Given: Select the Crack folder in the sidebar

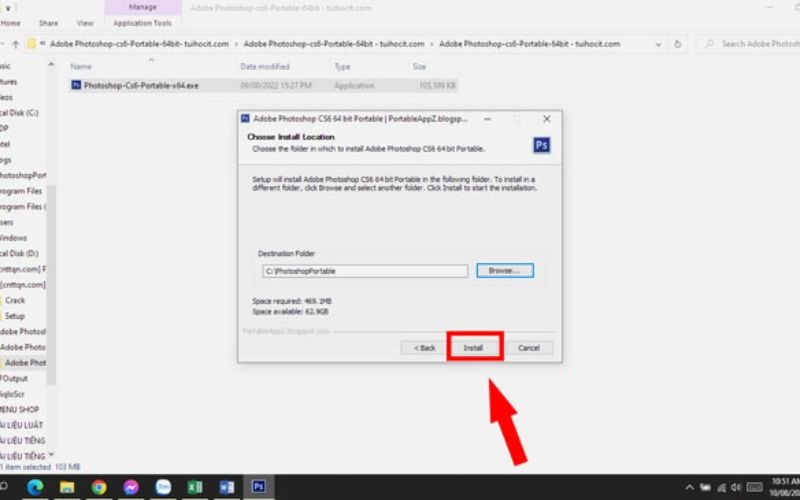Looking at the screenshot, I should point(14,301).
